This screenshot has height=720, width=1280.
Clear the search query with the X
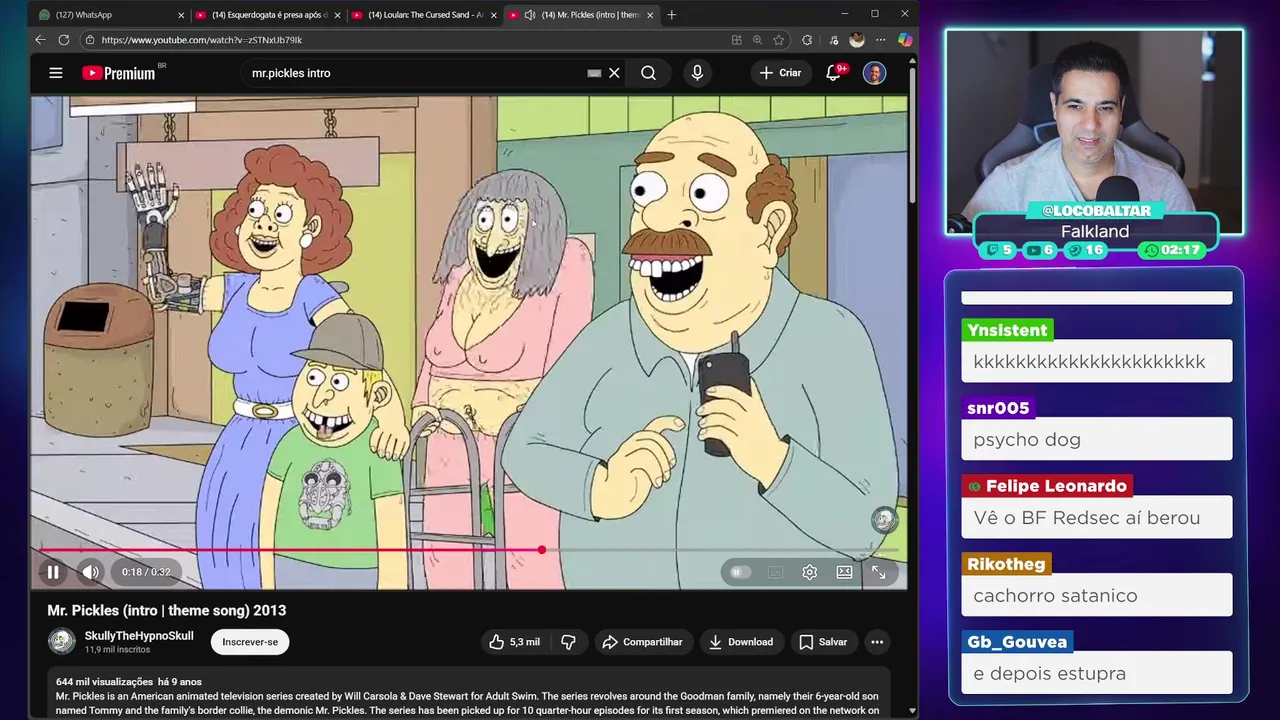click(614, 73)
